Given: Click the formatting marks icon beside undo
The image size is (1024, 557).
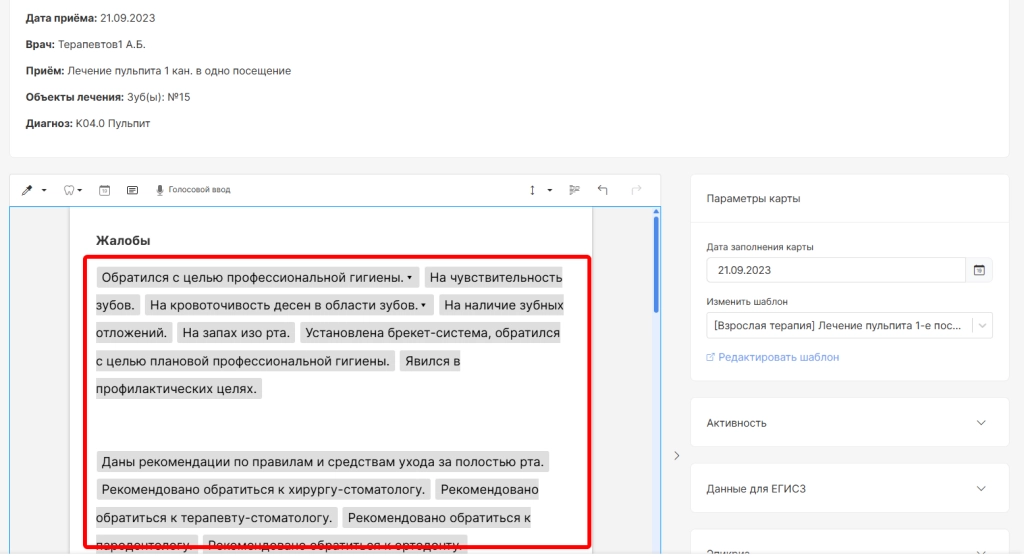Looking at the screenshot, I should [x=575, y=190].
